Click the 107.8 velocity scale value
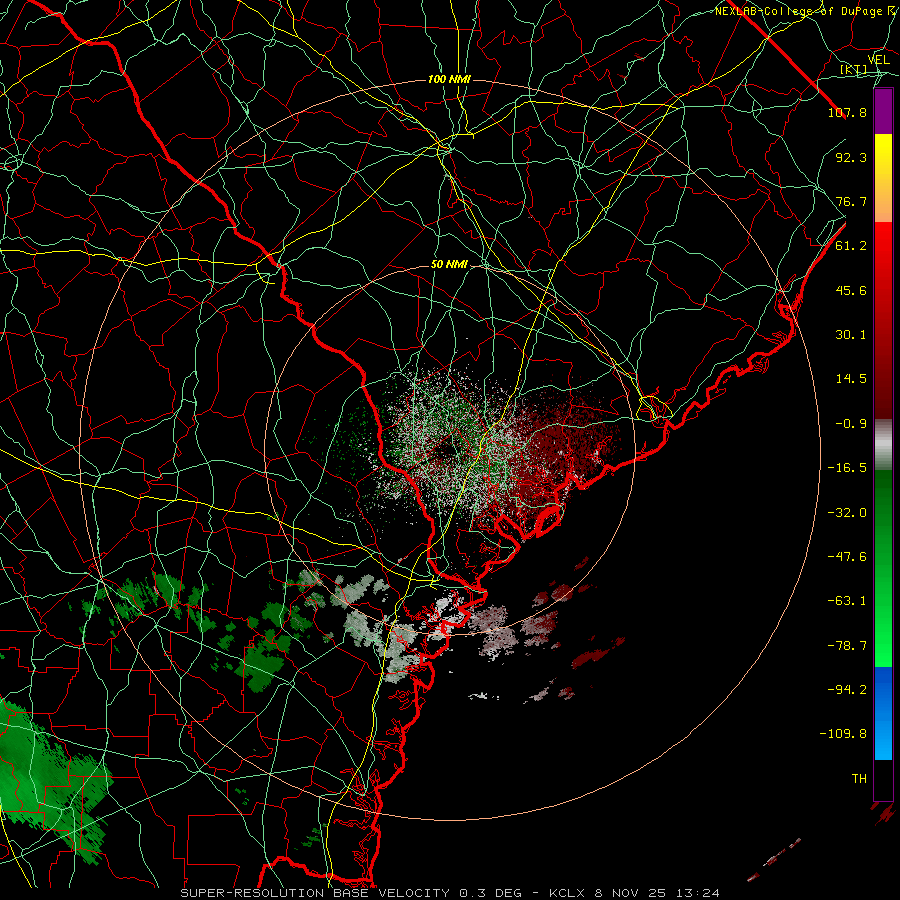 click(847, 112)
